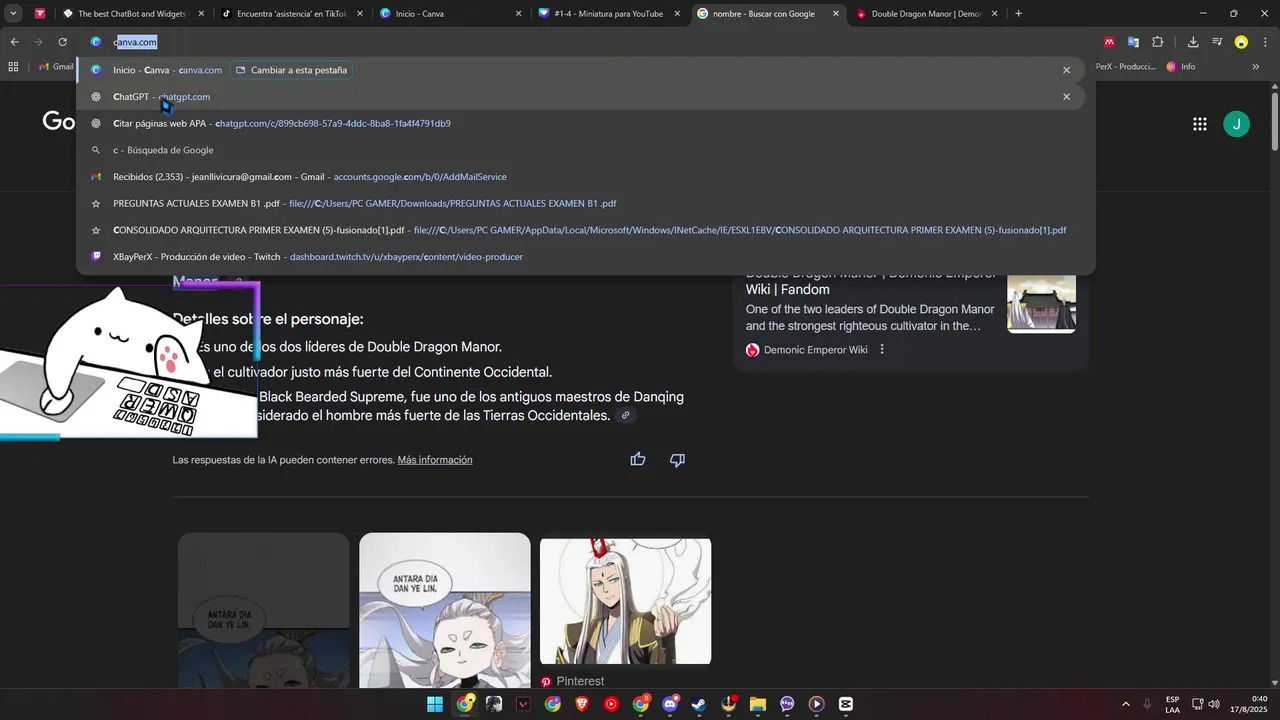Switch to the Inicio - Canva tab
Image resolution: width=1280 pixels, height=720 pixels.
pyautogui.click(x=450, y=14)
